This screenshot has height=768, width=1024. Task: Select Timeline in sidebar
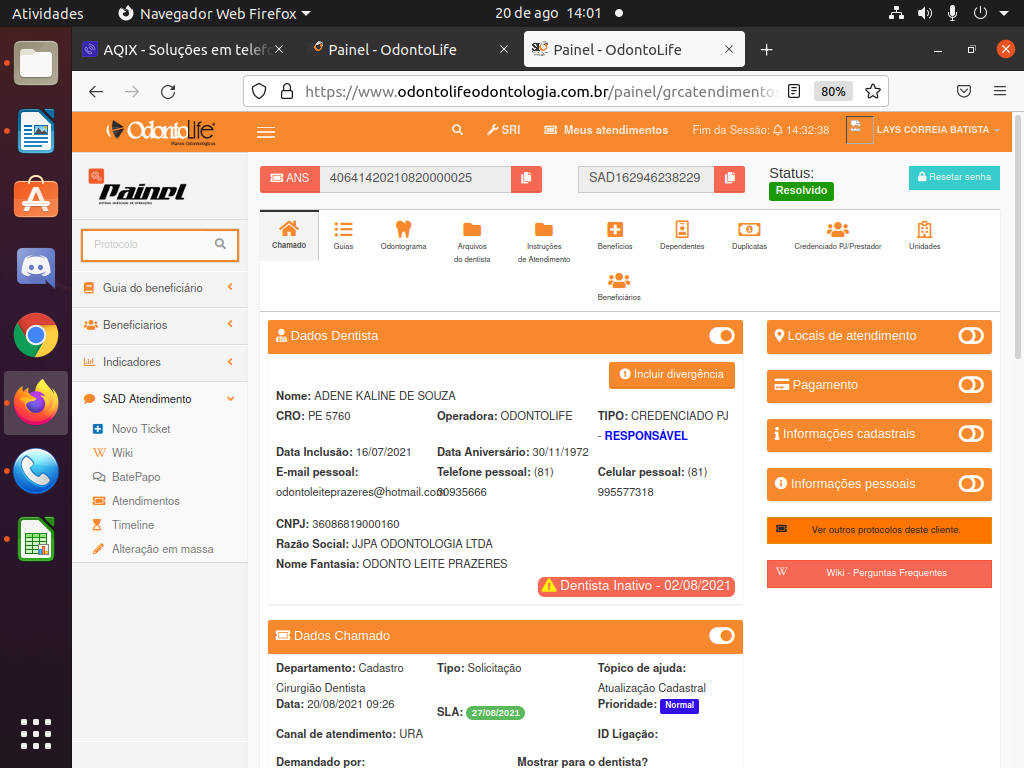(x=133, y=525)
